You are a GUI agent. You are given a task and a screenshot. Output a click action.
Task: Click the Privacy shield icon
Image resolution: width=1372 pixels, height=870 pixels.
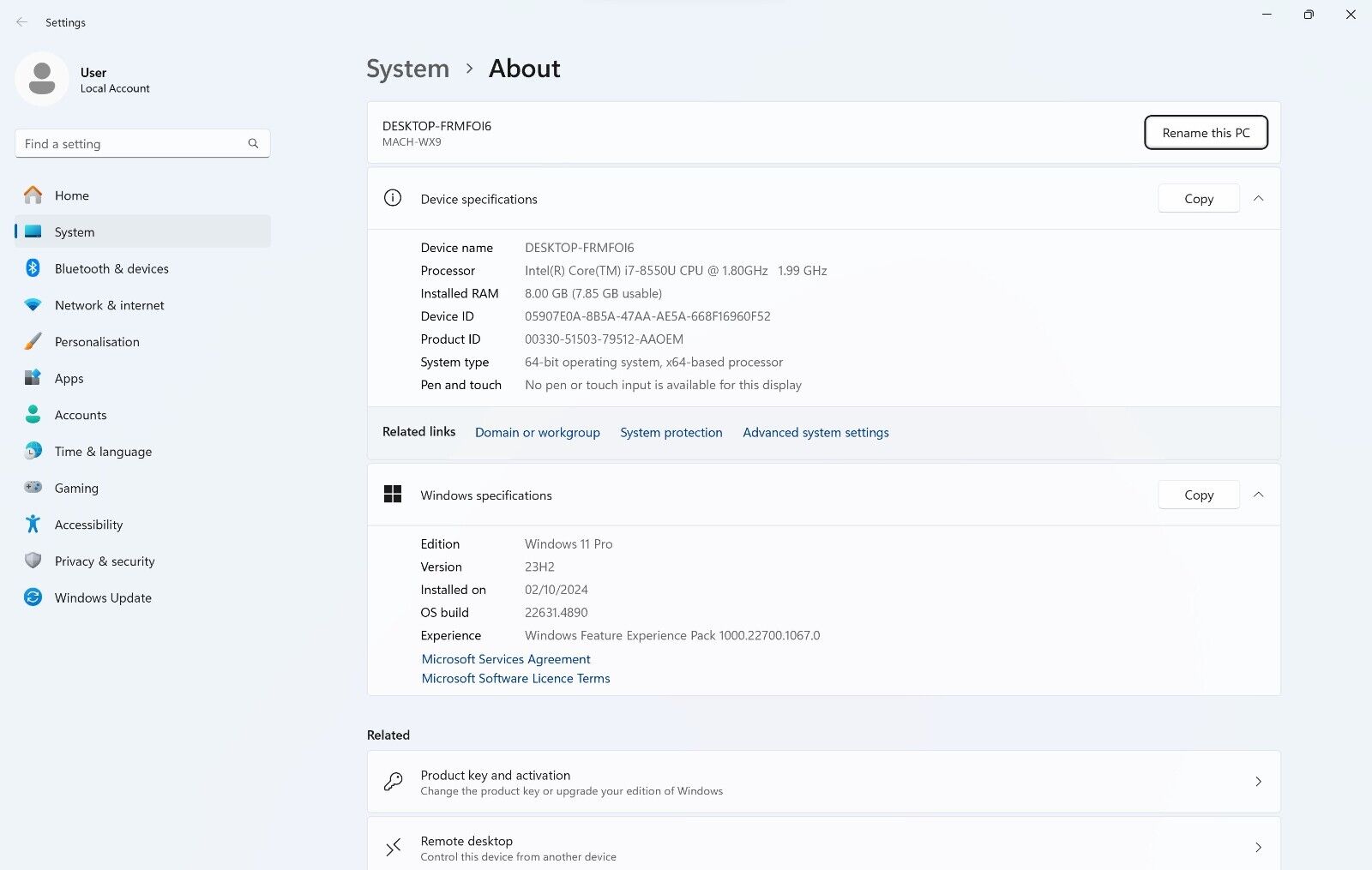coord(33,561)
